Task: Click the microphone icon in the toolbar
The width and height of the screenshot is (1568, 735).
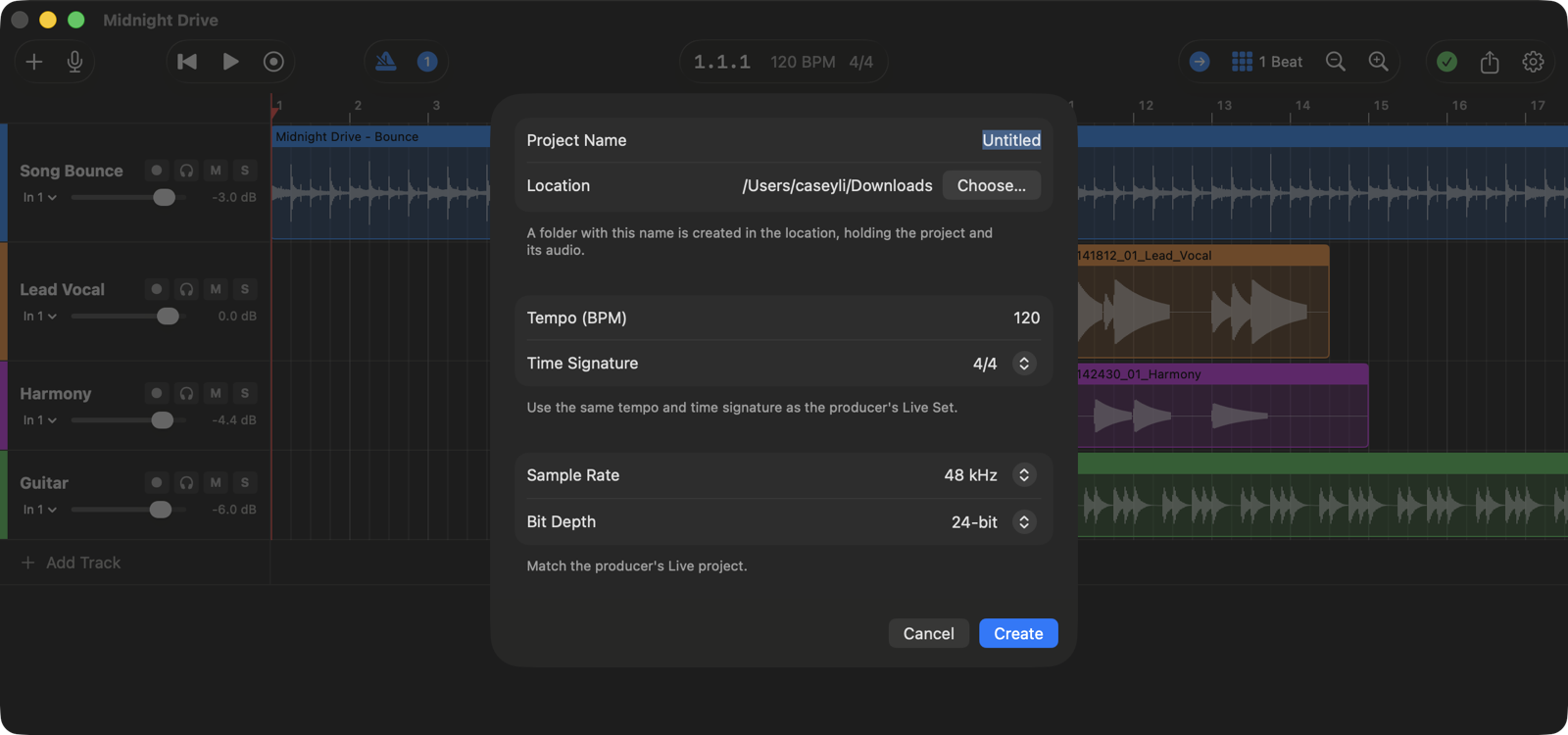Action: click(74, 62)
